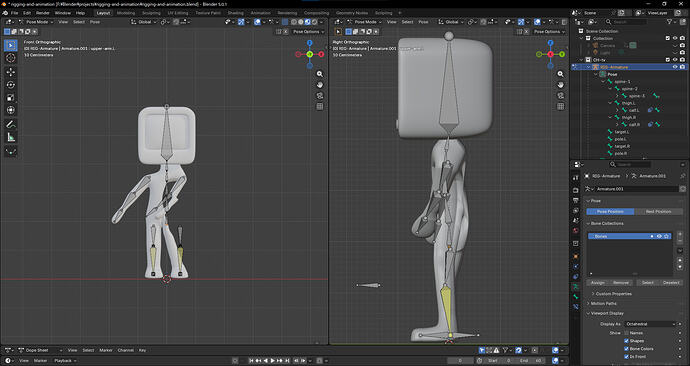
Task: Toggle Collection visibility eye in outliner
Action: tap(675, 38)
